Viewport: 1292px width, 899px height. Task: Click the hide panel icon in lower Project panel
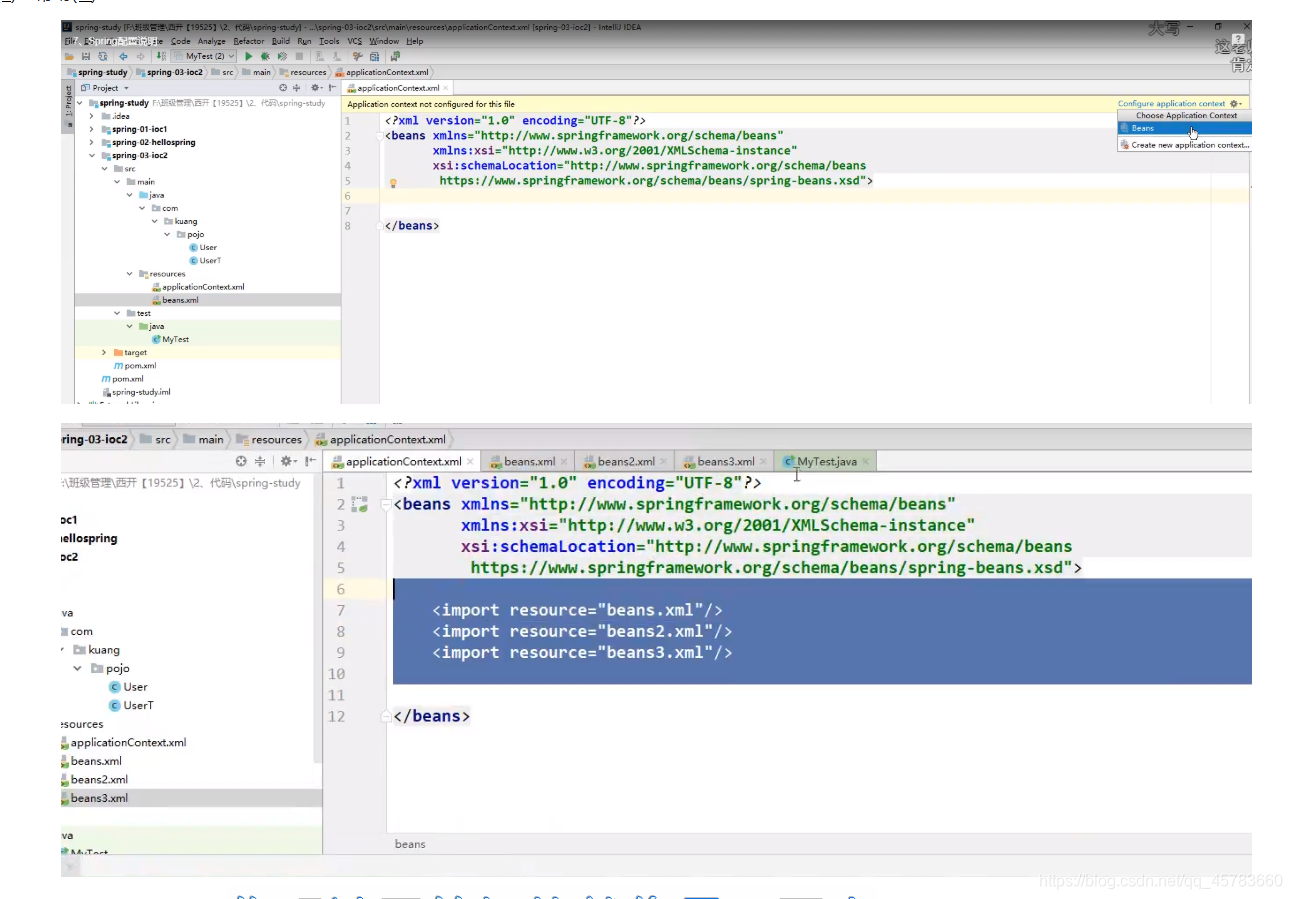click(310, 461)
